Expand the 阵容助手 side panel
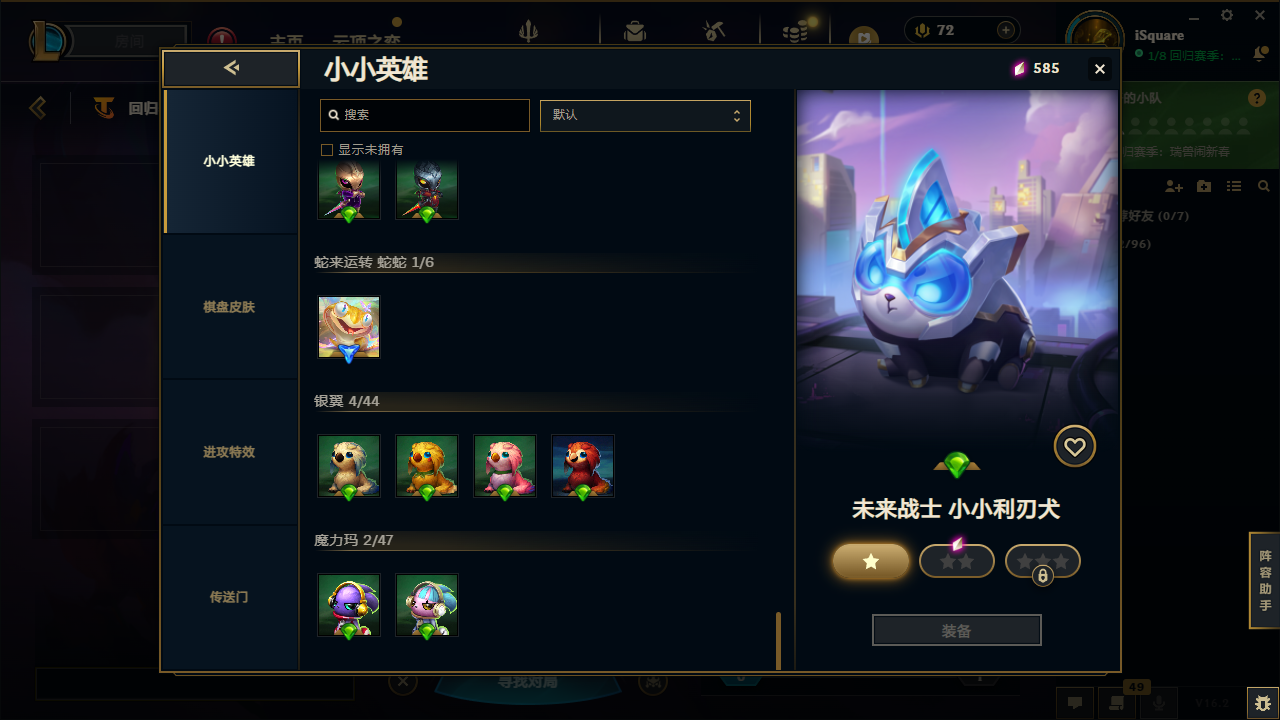 tap(1265, 581)
